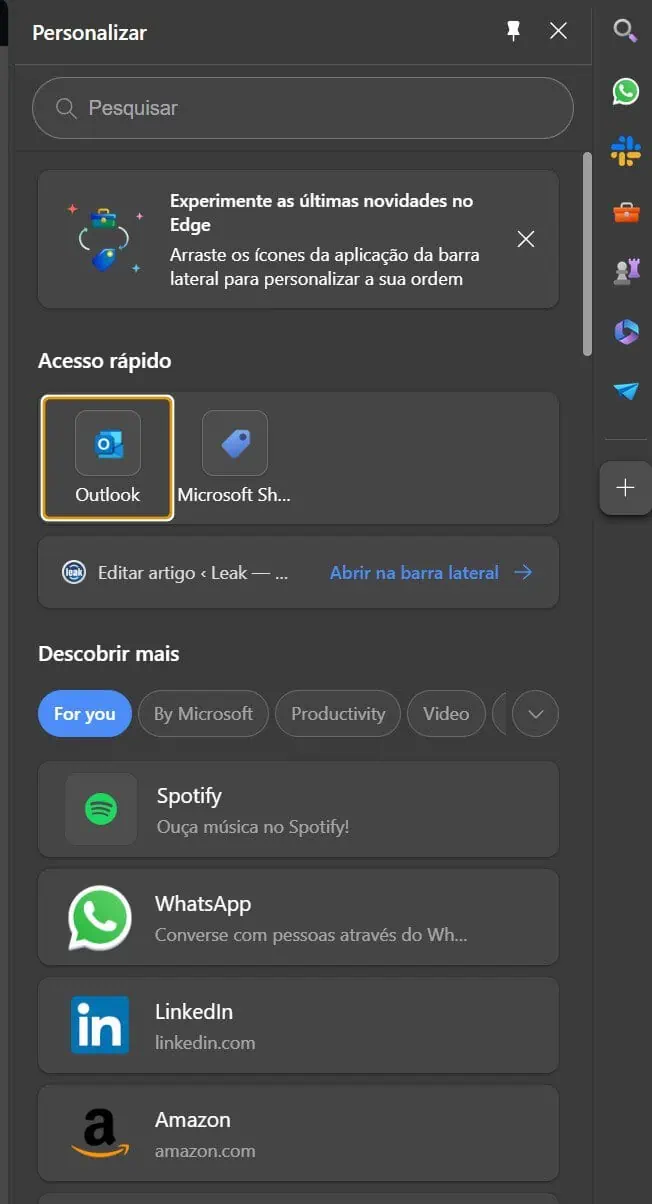Open the Drop paper plane icon
This screenshot has width=652, height=1204.
point(626,391)
